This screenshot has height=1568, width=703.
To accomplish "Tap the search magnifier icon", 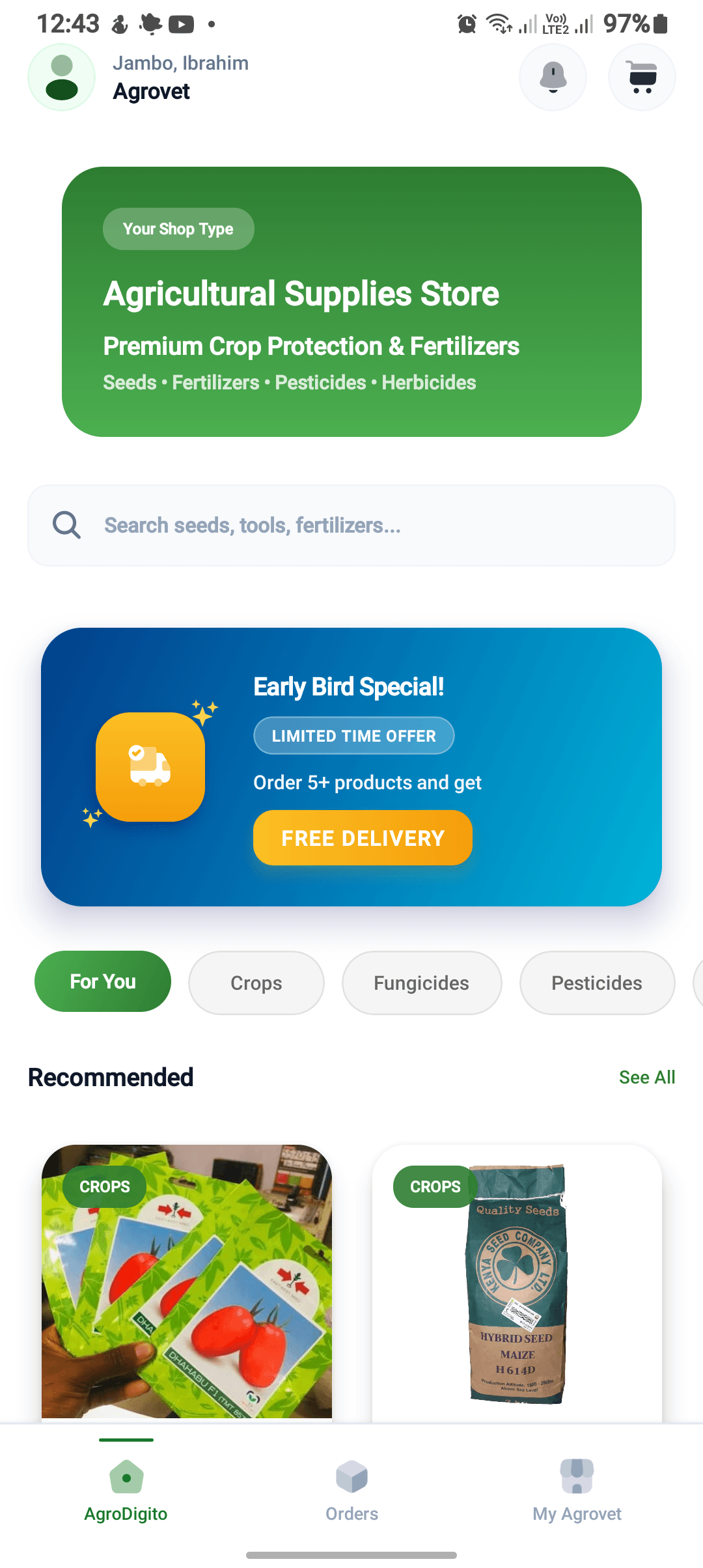I will click(x=66, y=525).
